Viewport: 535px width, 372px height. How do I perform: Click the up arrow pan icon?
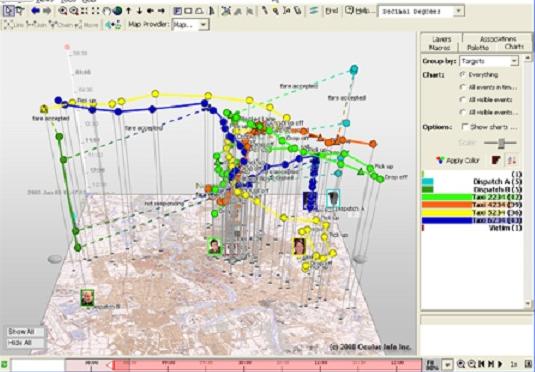pyautogui.click(x=128, y=11)
